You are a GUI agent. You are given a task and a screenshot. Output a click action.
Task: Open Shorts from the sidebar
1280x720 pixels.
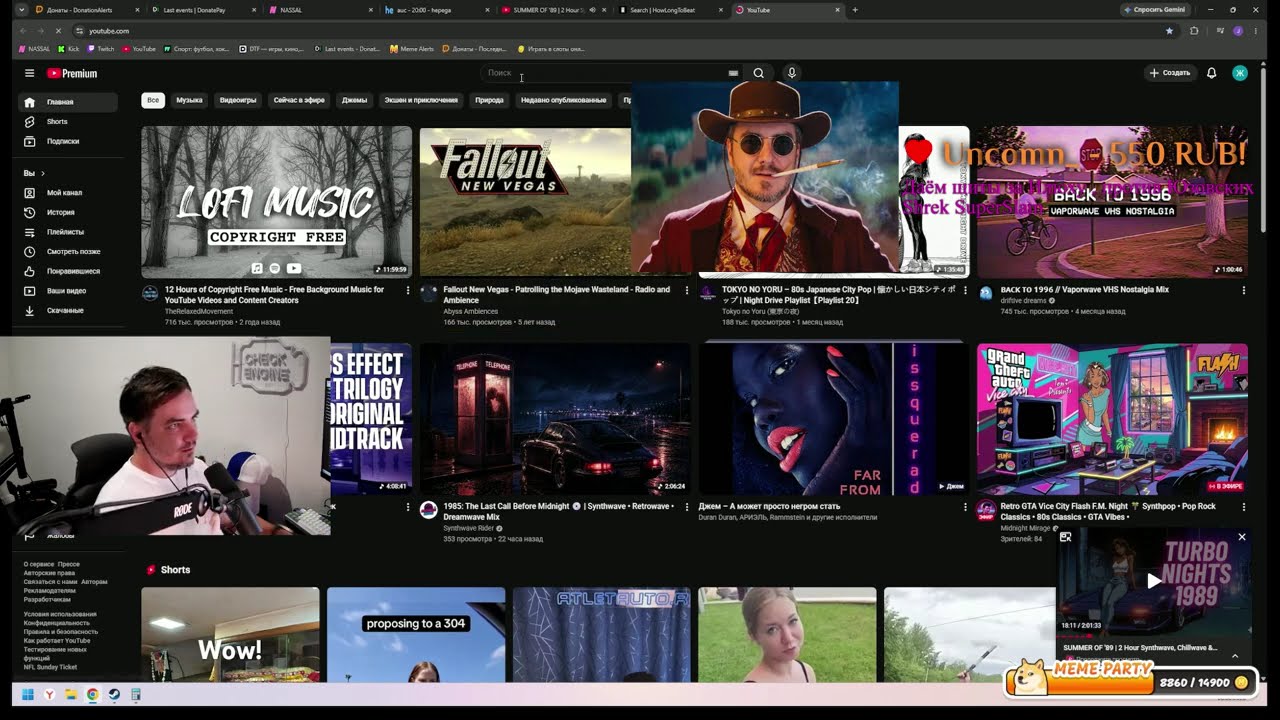point(68,122)
